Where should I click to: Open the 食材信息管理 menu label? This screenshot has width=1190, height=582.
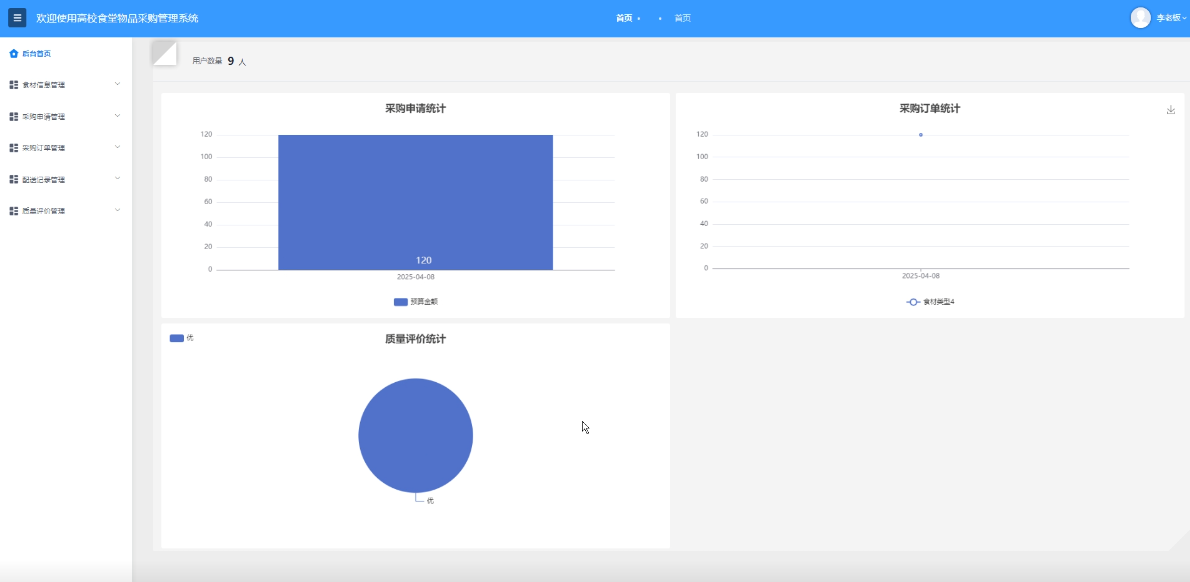(x=43, y=85)
